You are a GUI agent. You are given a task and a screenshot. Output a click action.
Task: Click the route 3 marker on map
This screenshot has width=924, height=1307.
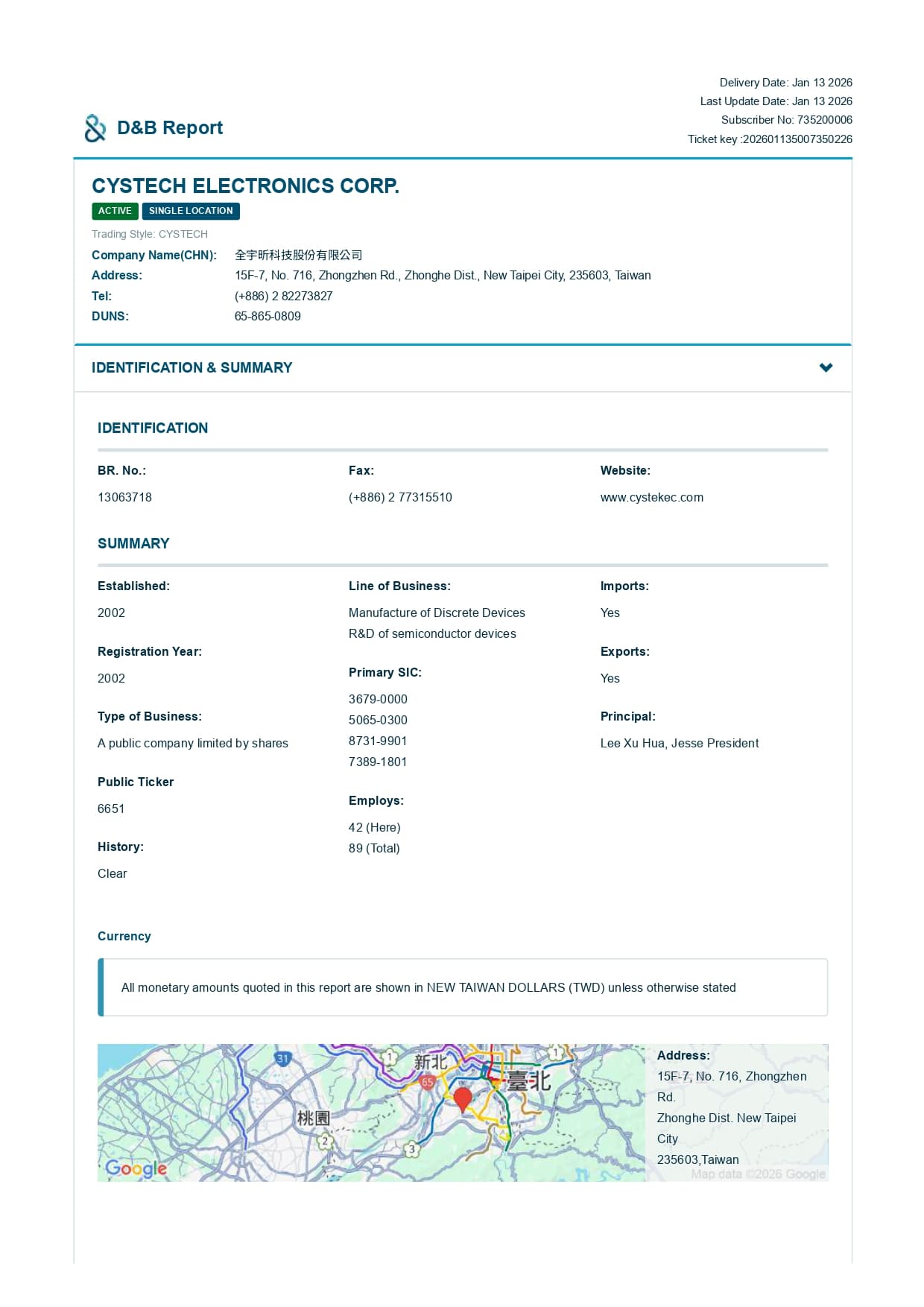click(x=411, y=1149)
